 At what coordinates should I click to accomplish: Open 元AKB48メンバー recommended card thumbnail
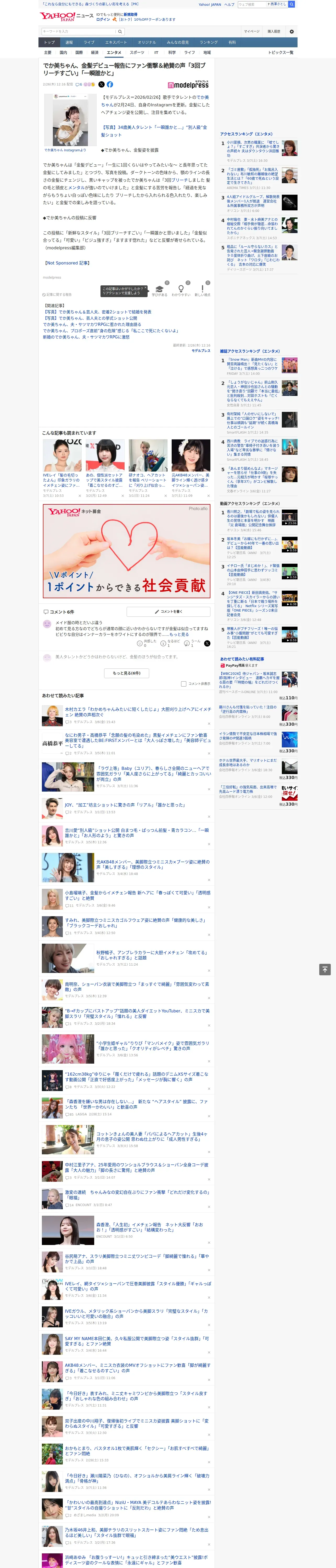(191, 455)
